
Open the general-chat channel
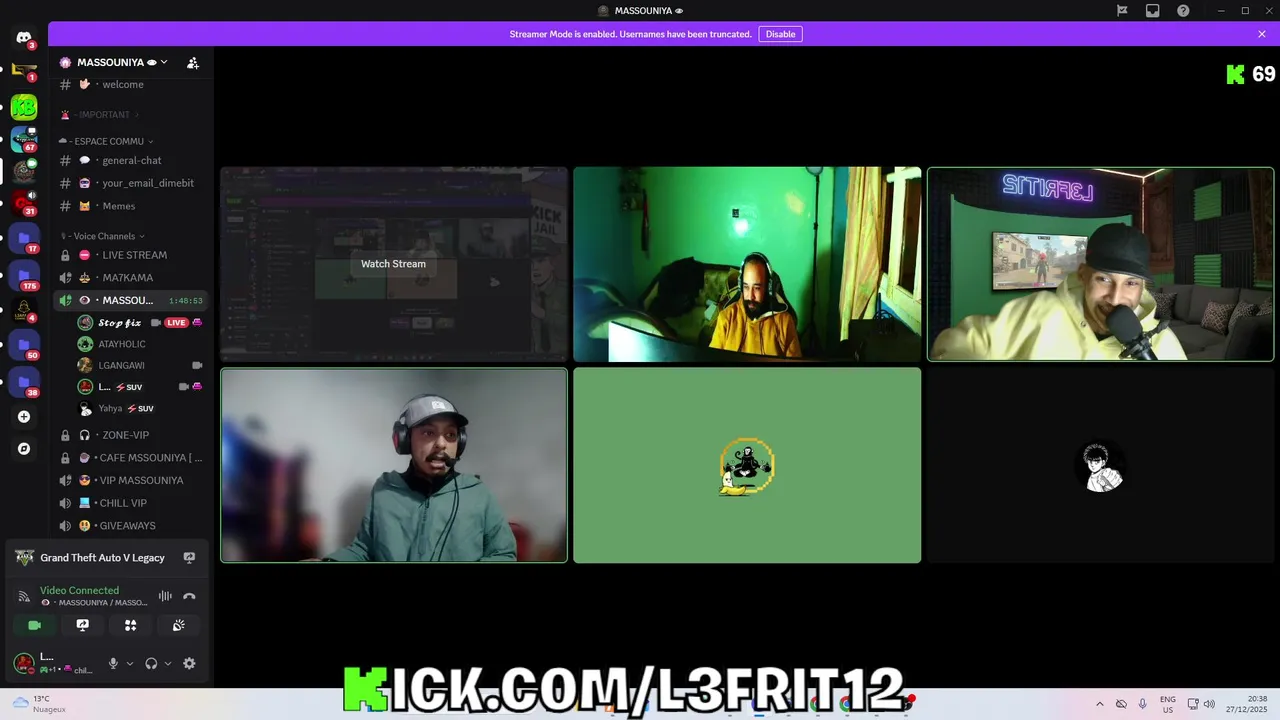tap(130, 160)
